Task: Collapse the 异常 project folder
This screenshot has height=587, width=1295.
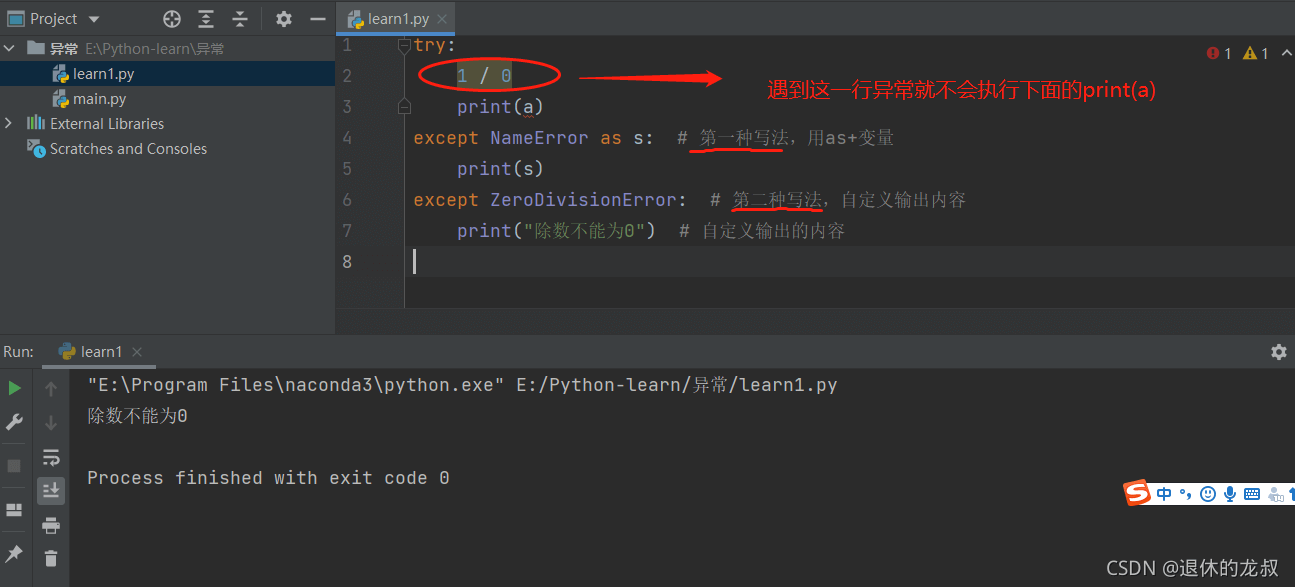Action: (x=10, y=48)
